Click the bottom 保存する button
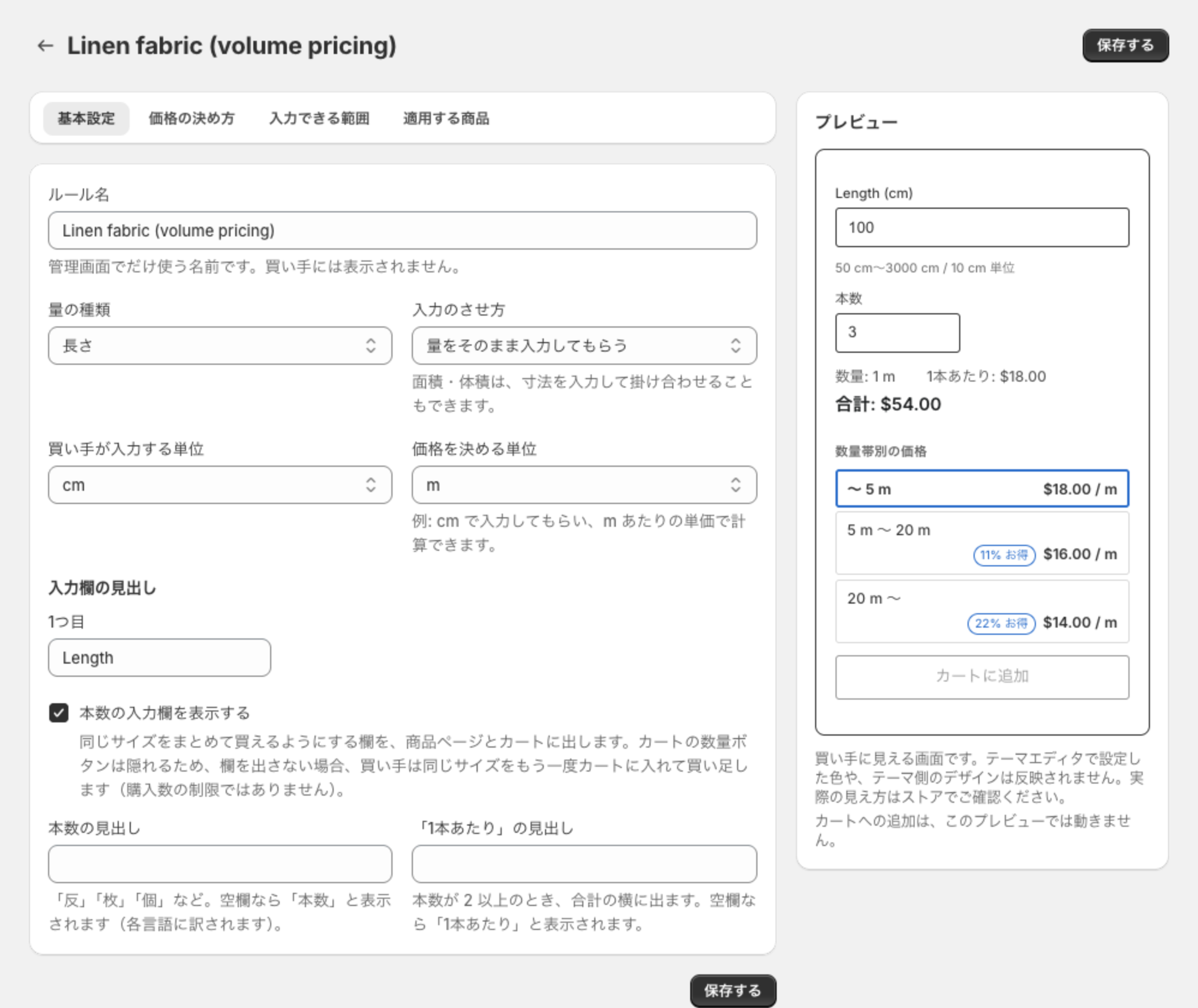 732,990
